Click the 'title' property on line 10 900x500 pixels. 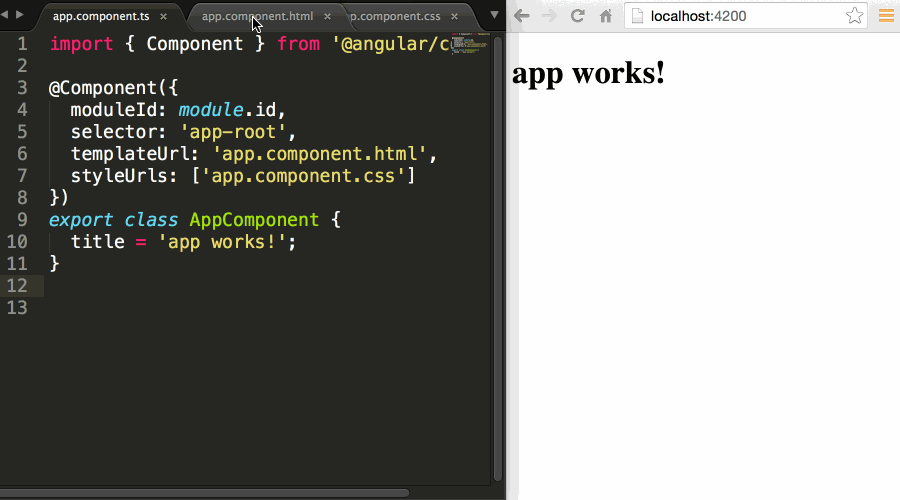(98, 242)
